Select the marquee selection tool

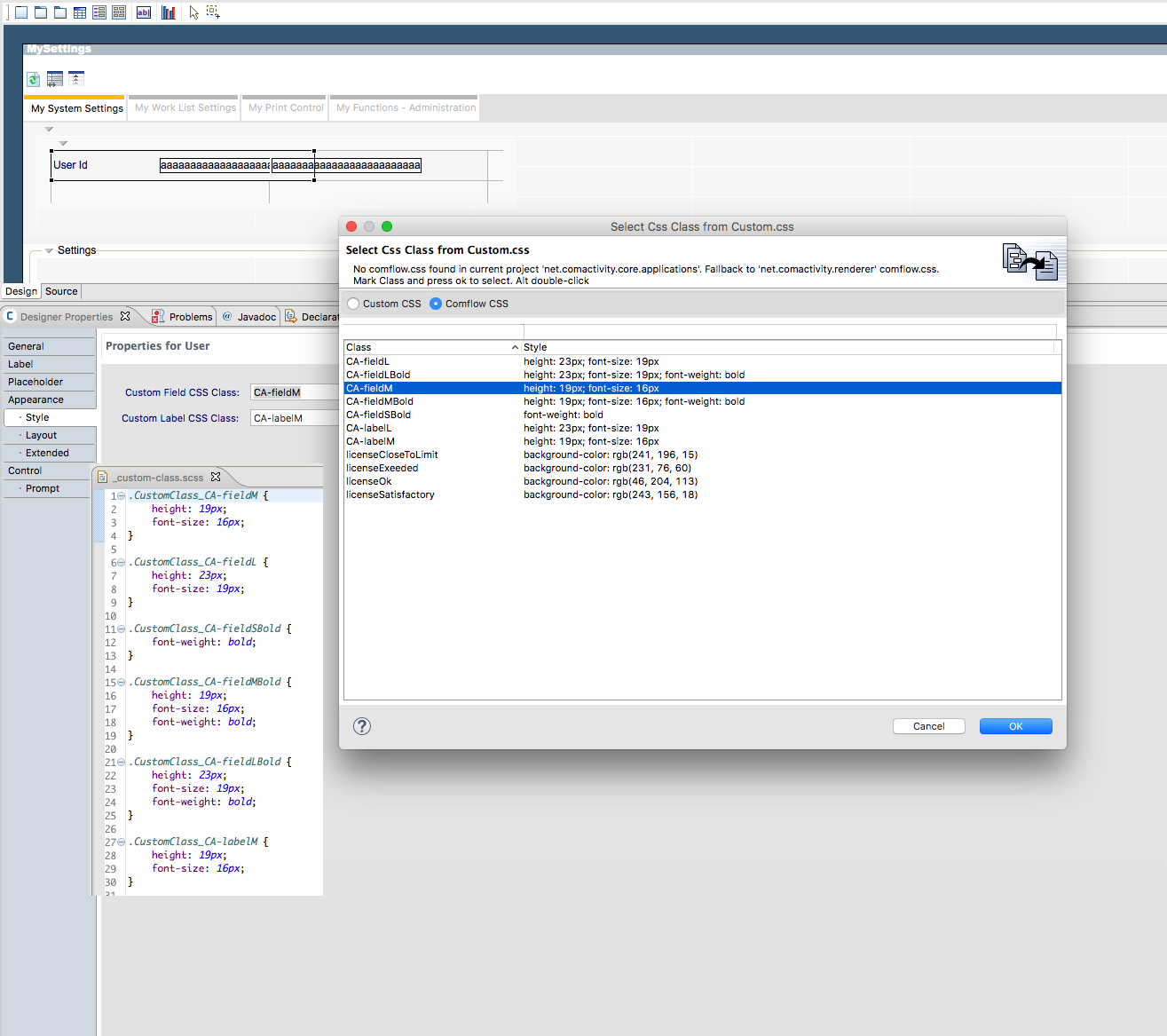[x=213, y=12]
